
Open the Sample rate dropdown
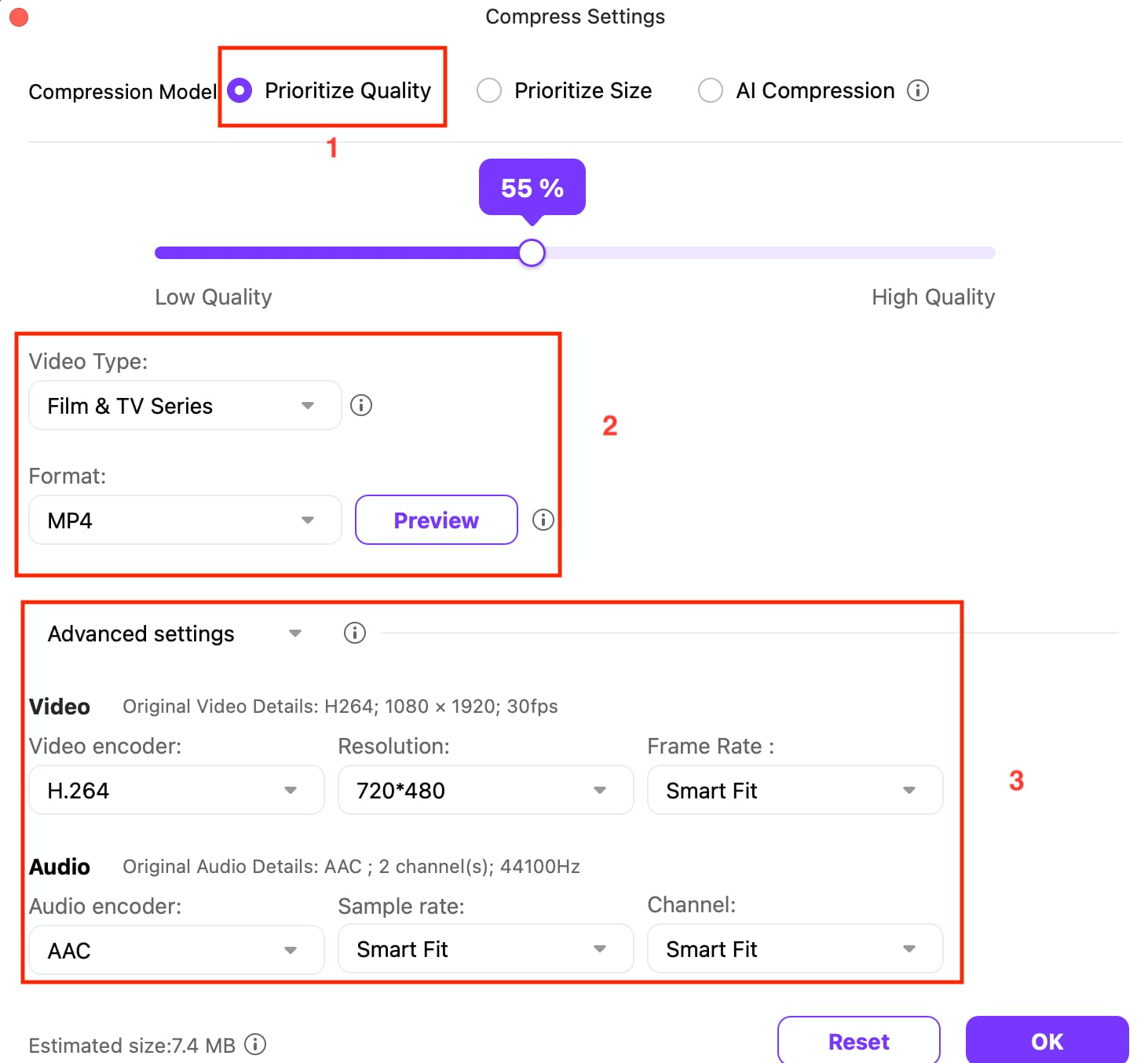tap(485, 948)
